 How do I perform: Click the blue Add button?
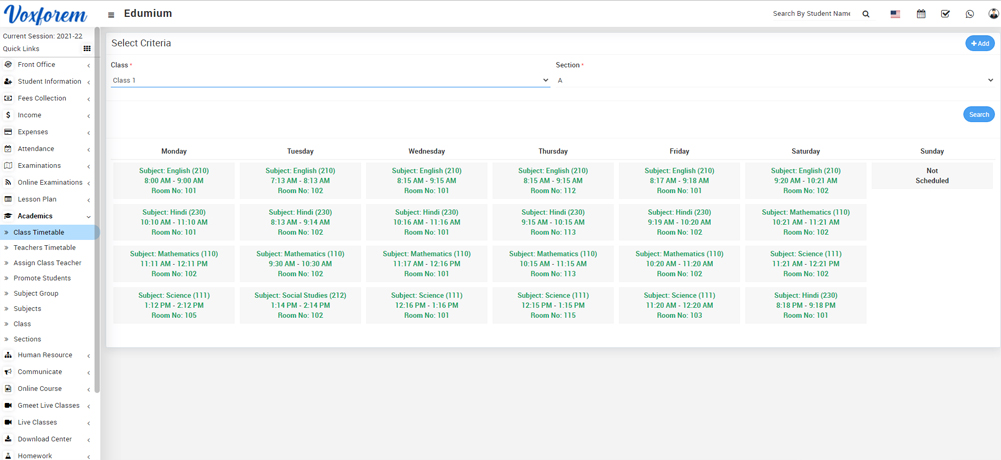tap(979, 43)
